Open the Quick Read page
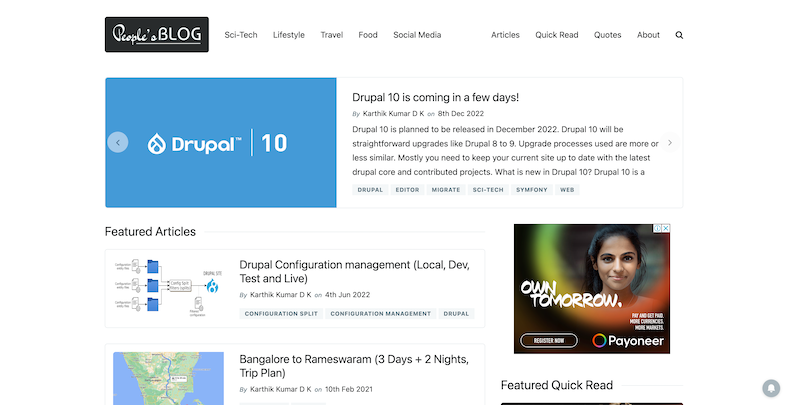 click(x=556, y=35)
